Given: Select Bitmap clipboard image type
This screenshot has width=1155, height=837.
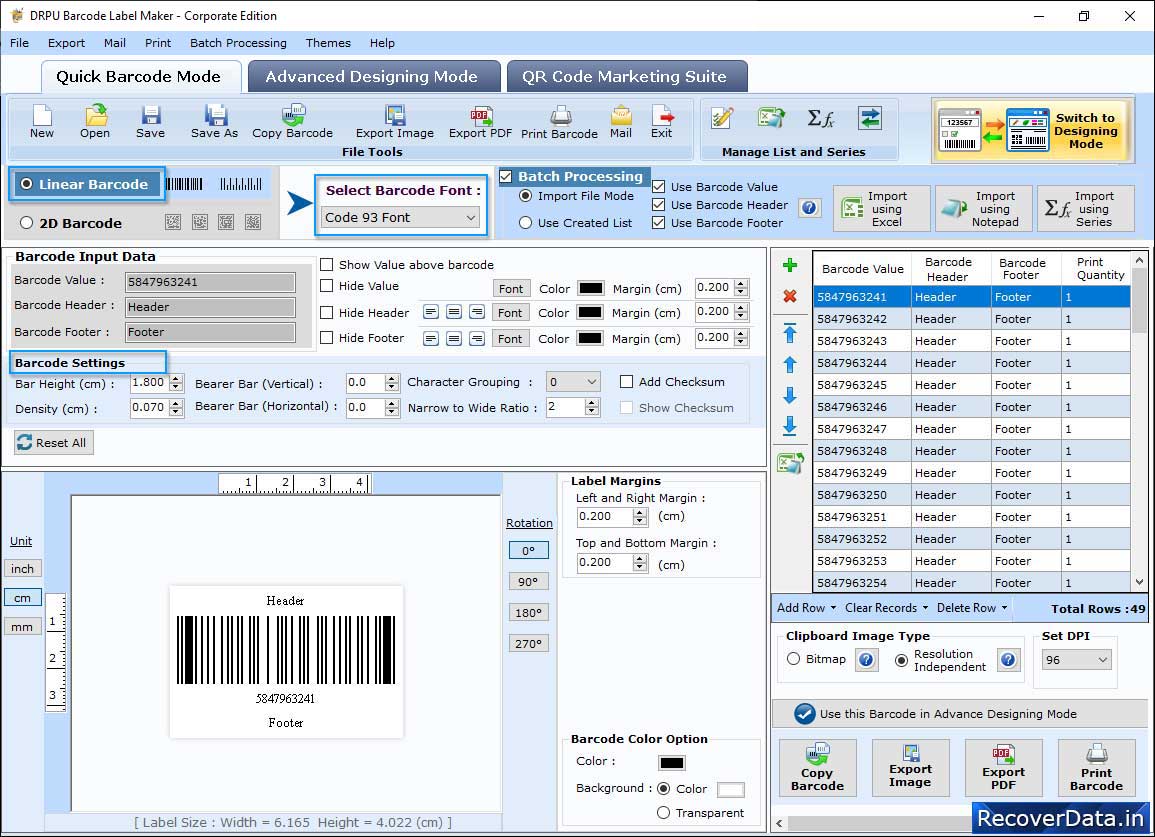Looking at the screenshot, I should click(793, 659).
